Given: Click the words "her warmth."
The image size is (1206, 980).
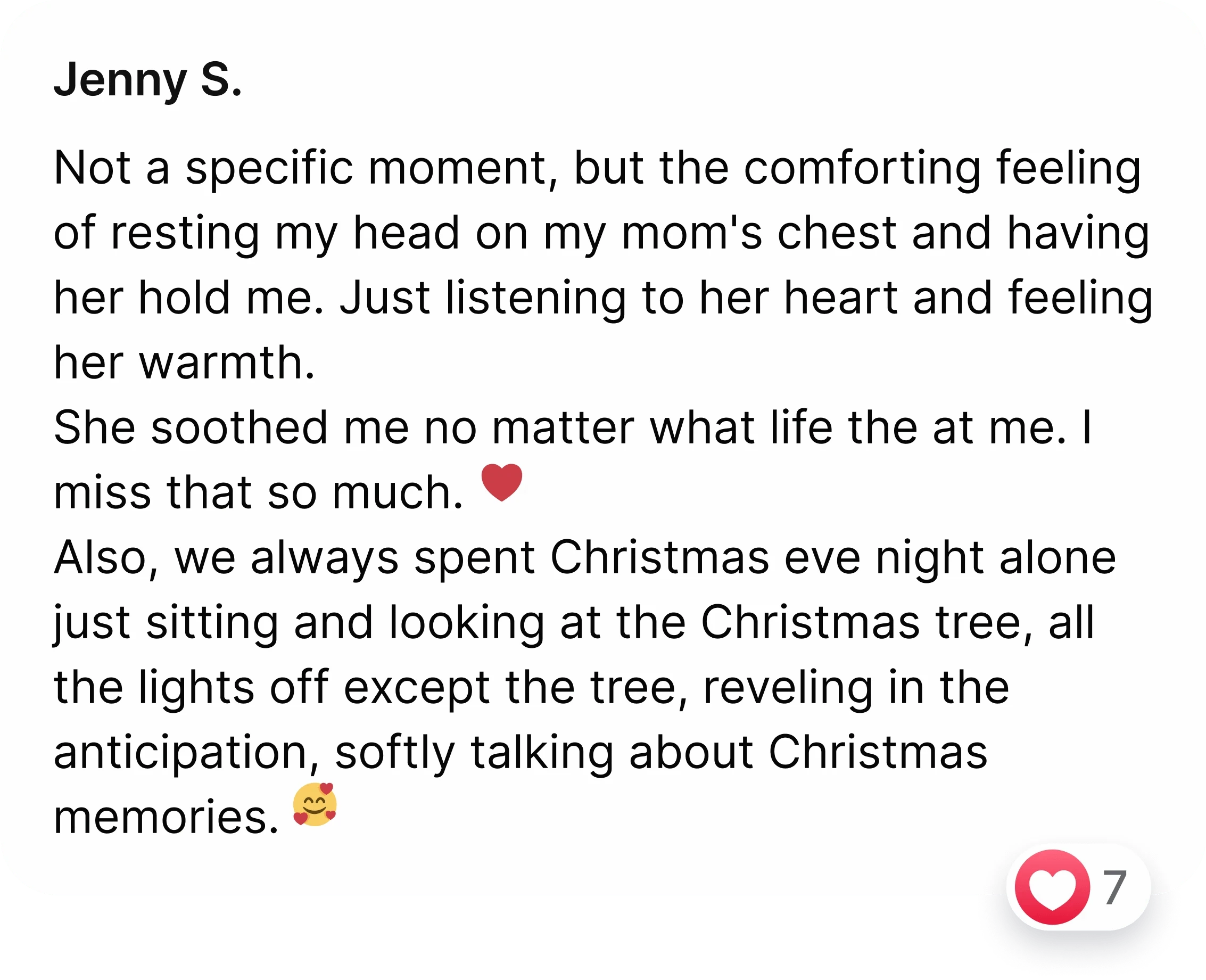Looking at the screenshot, I should [x=184, y=363].
